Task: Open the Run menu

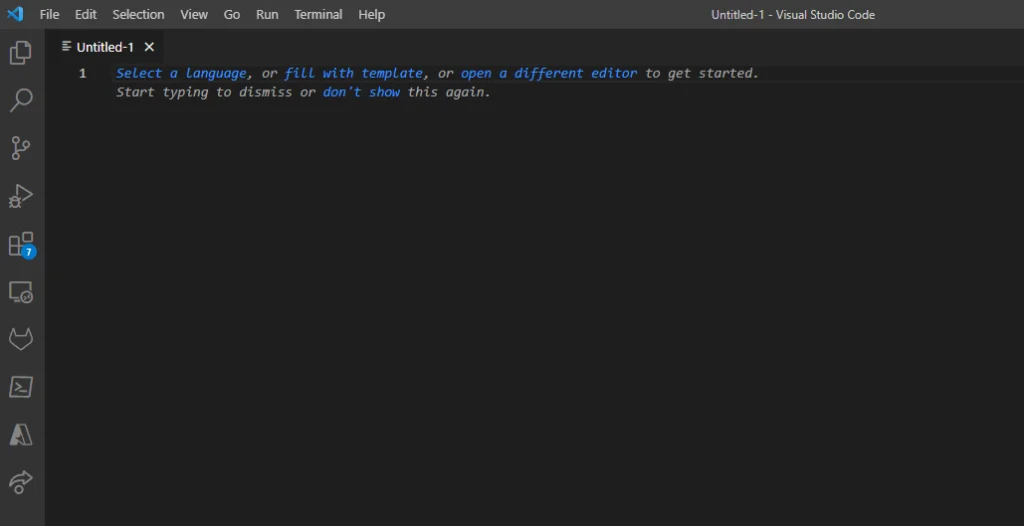Action: tap(267, 14)
